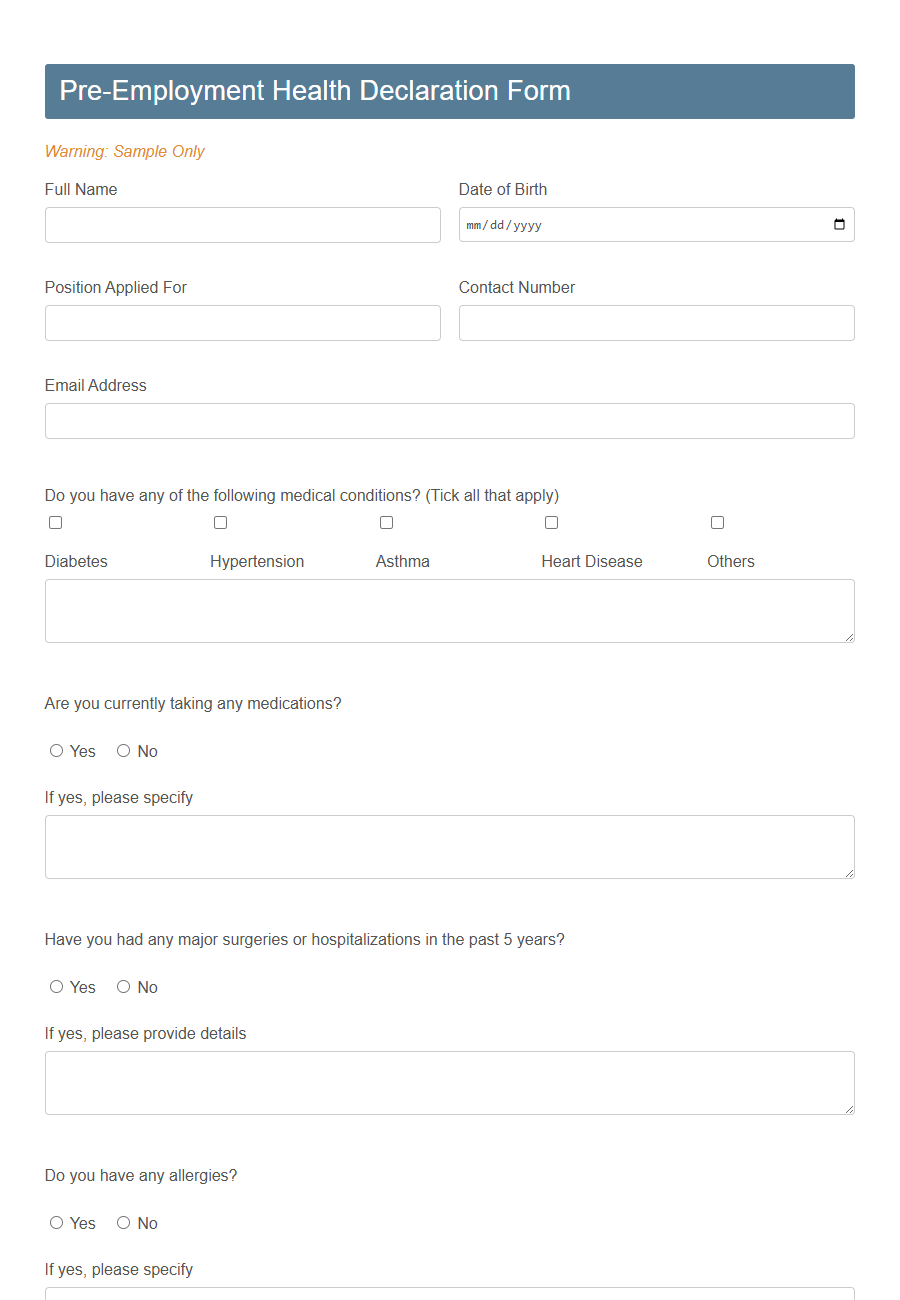
Task: Click the hospitalization details text area
Action: click(x=449, y=1082)
